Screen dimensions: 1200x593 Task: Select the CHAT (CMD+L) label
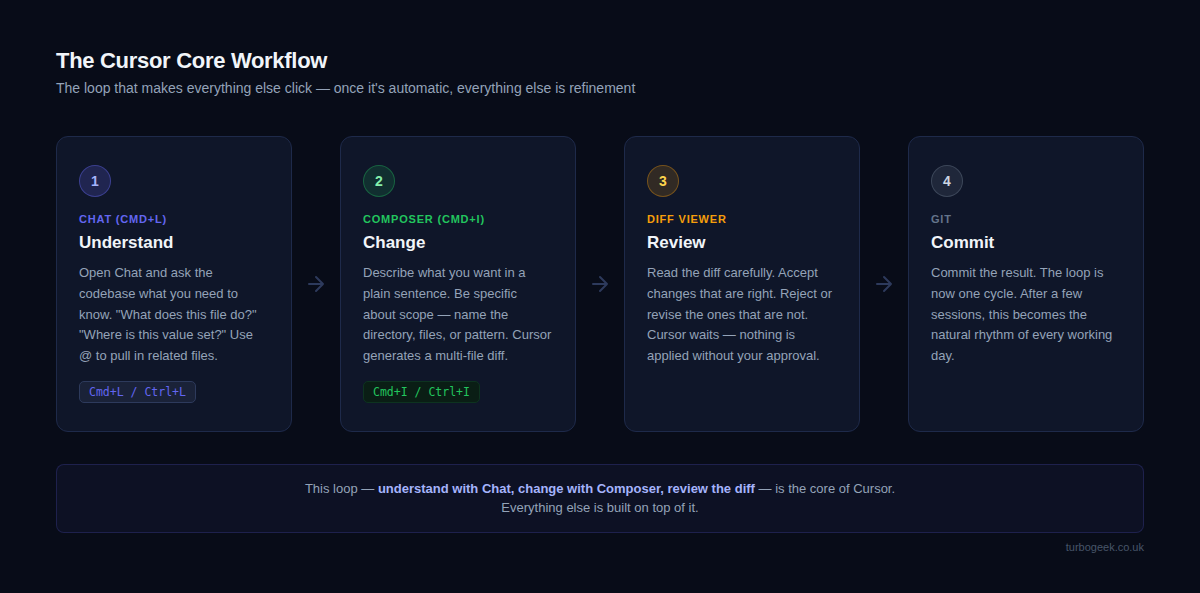[x=123, y=219]
